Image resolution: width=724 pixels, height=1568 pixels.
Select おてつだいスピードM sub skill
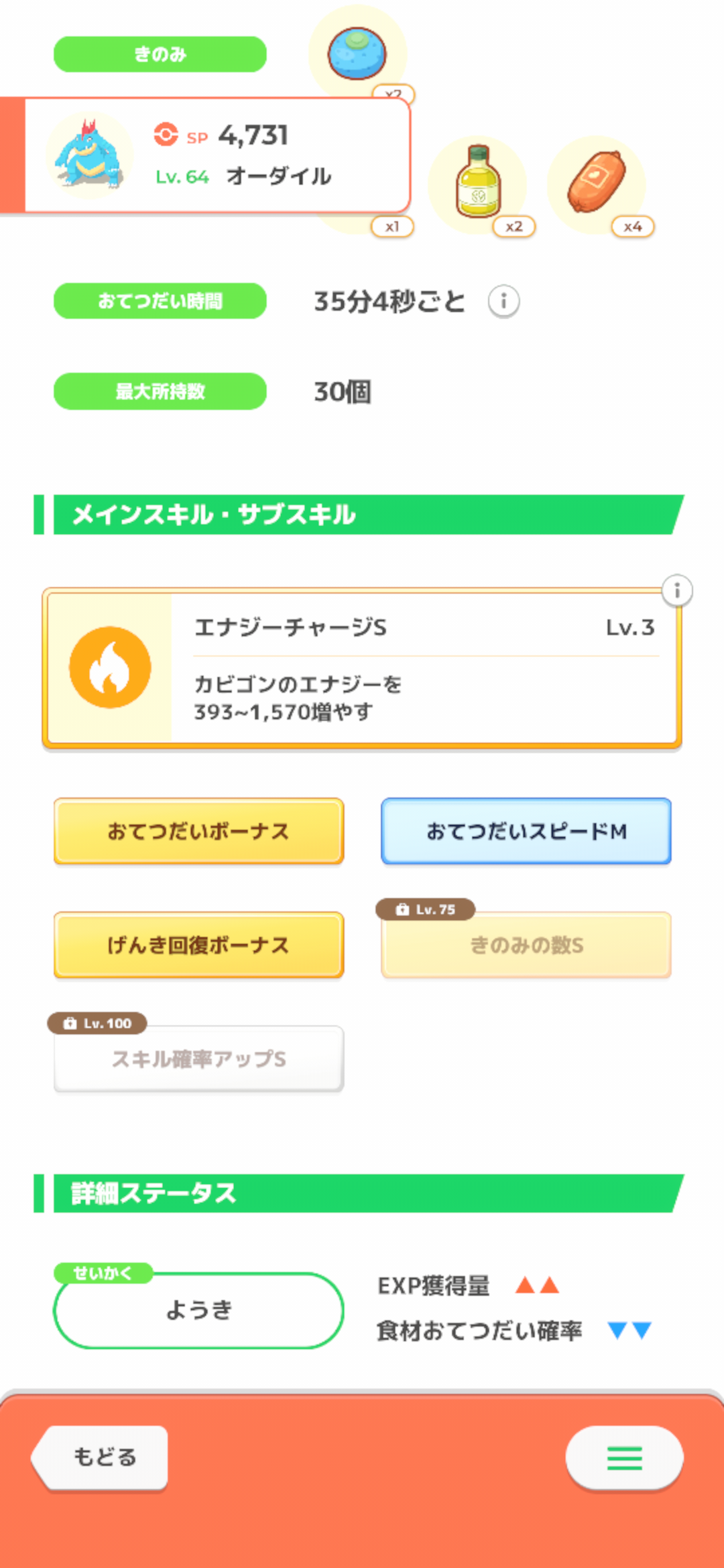[x=526, y=832]
